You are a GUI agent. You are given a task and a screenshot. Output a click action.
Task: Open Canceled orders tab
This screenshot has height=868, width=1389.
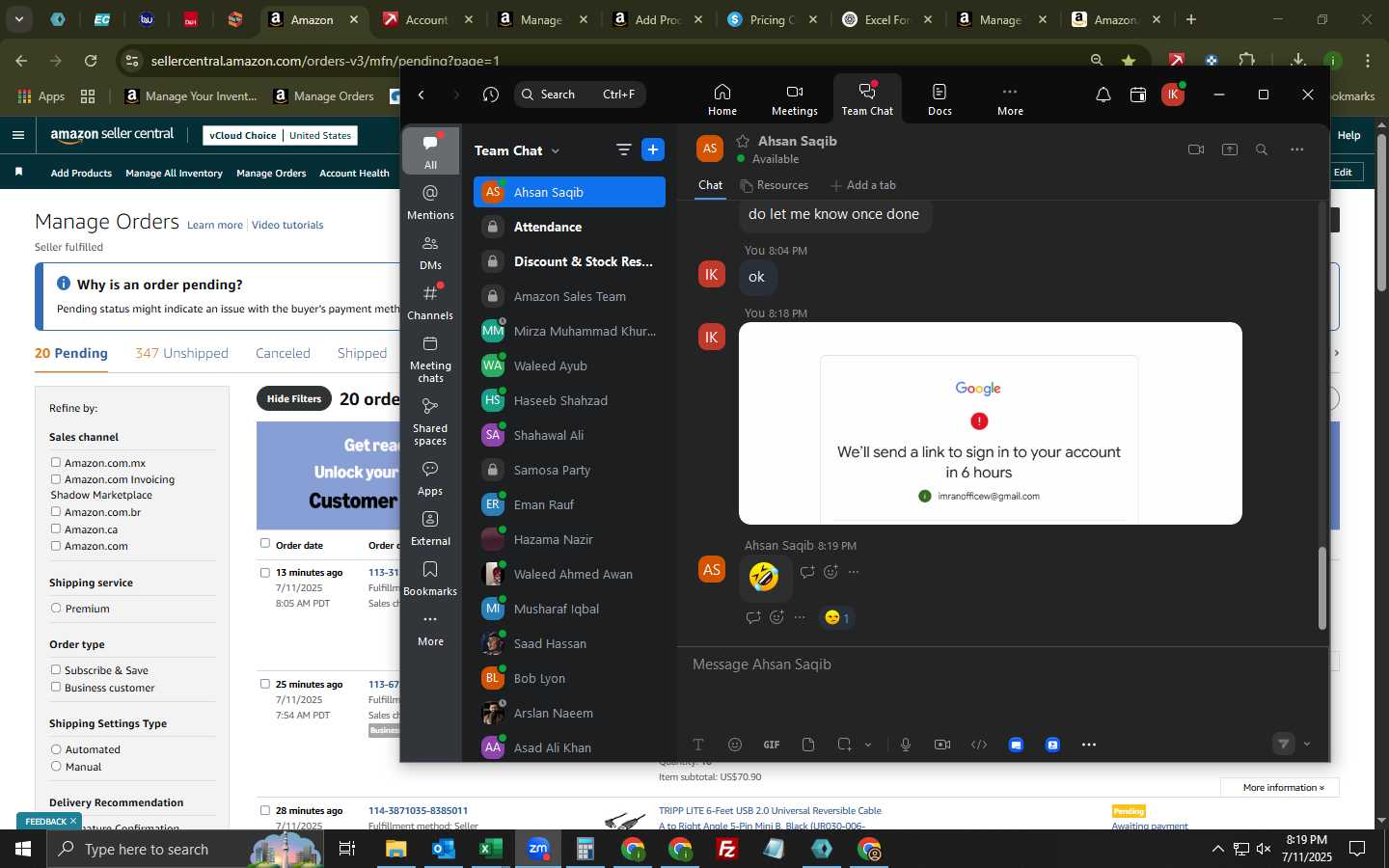click(x=283, y=353)
